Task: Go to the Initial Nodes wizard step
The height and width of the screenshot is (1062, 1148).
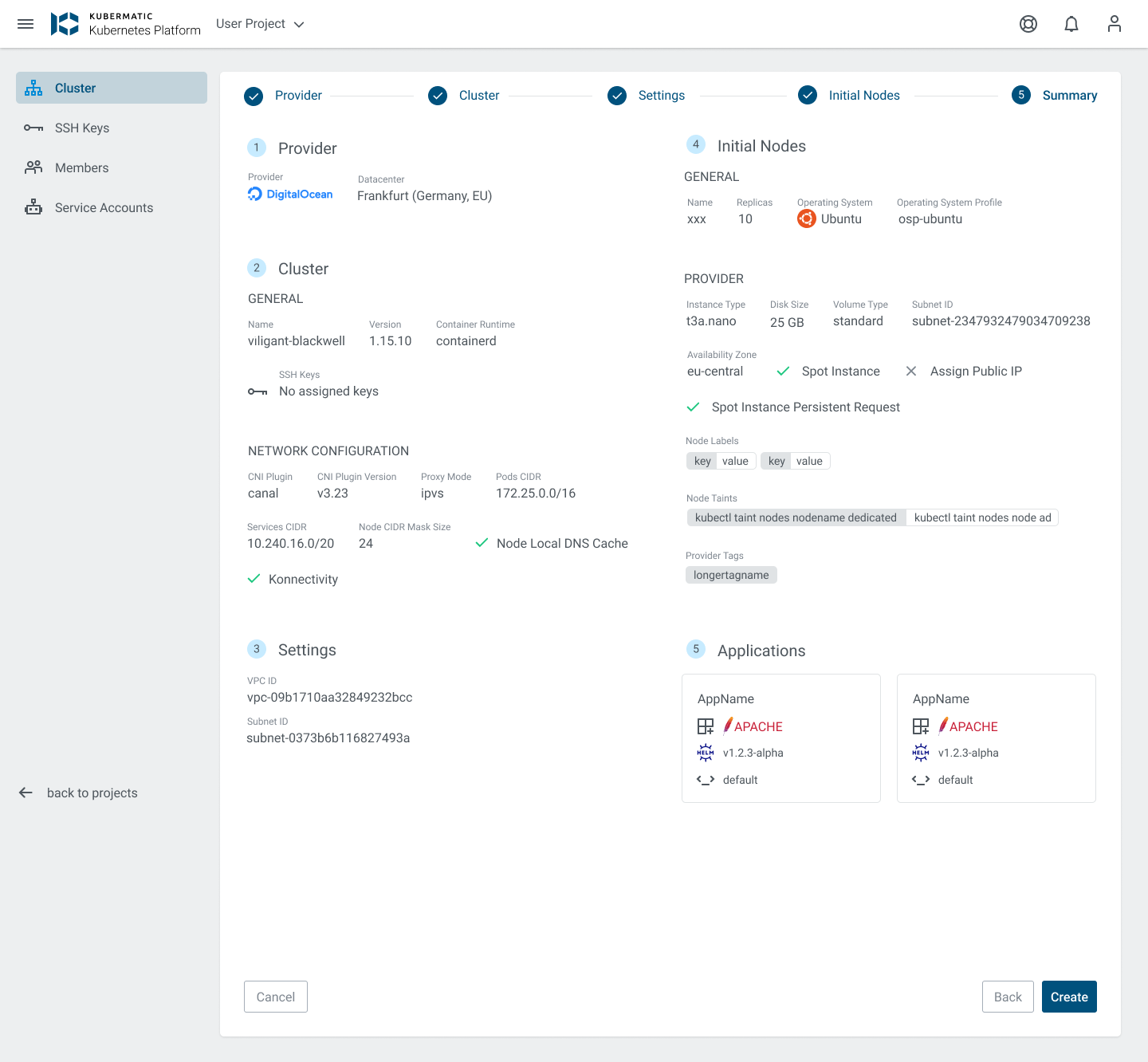Action: tap(849, 96)
